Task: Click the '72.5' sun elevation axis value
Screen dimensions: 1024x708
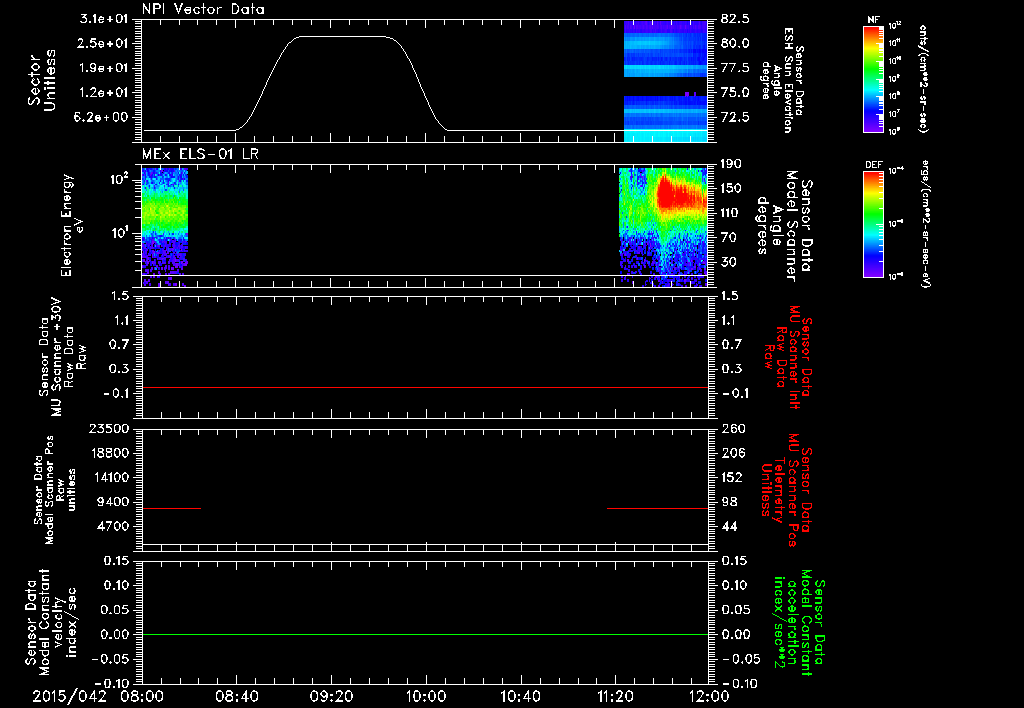Action: click(735, 118)
